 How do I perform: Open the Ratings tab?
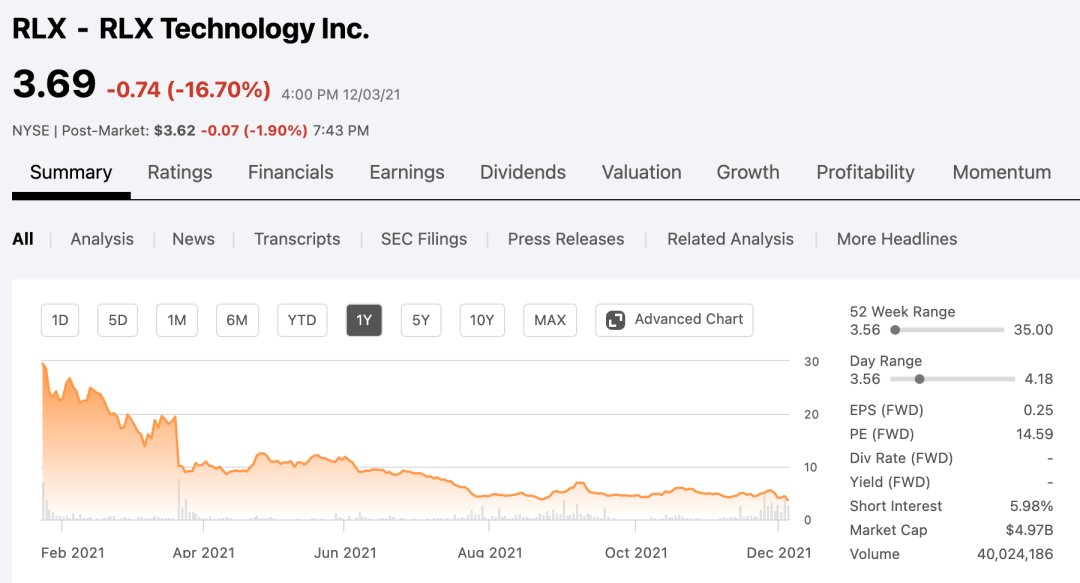(x=180, y=172)
